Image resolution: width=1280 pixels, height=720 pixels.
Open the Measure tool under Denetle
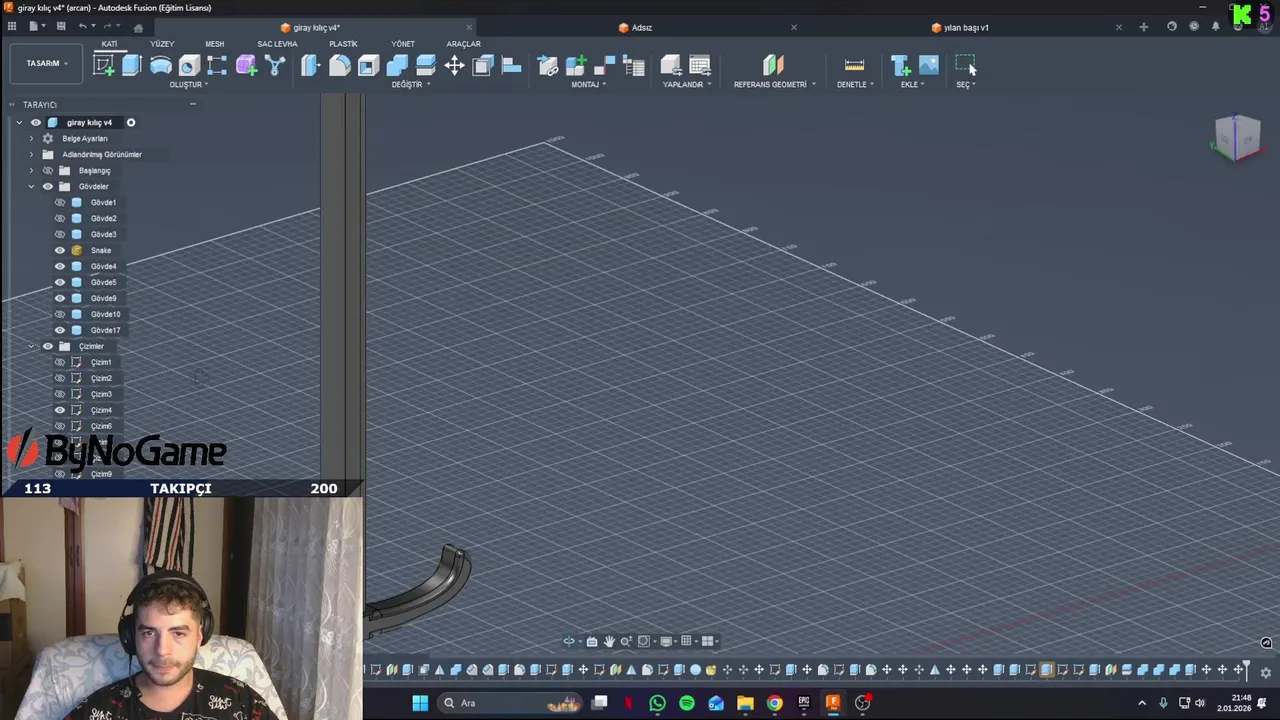click(x=854, y=66)
